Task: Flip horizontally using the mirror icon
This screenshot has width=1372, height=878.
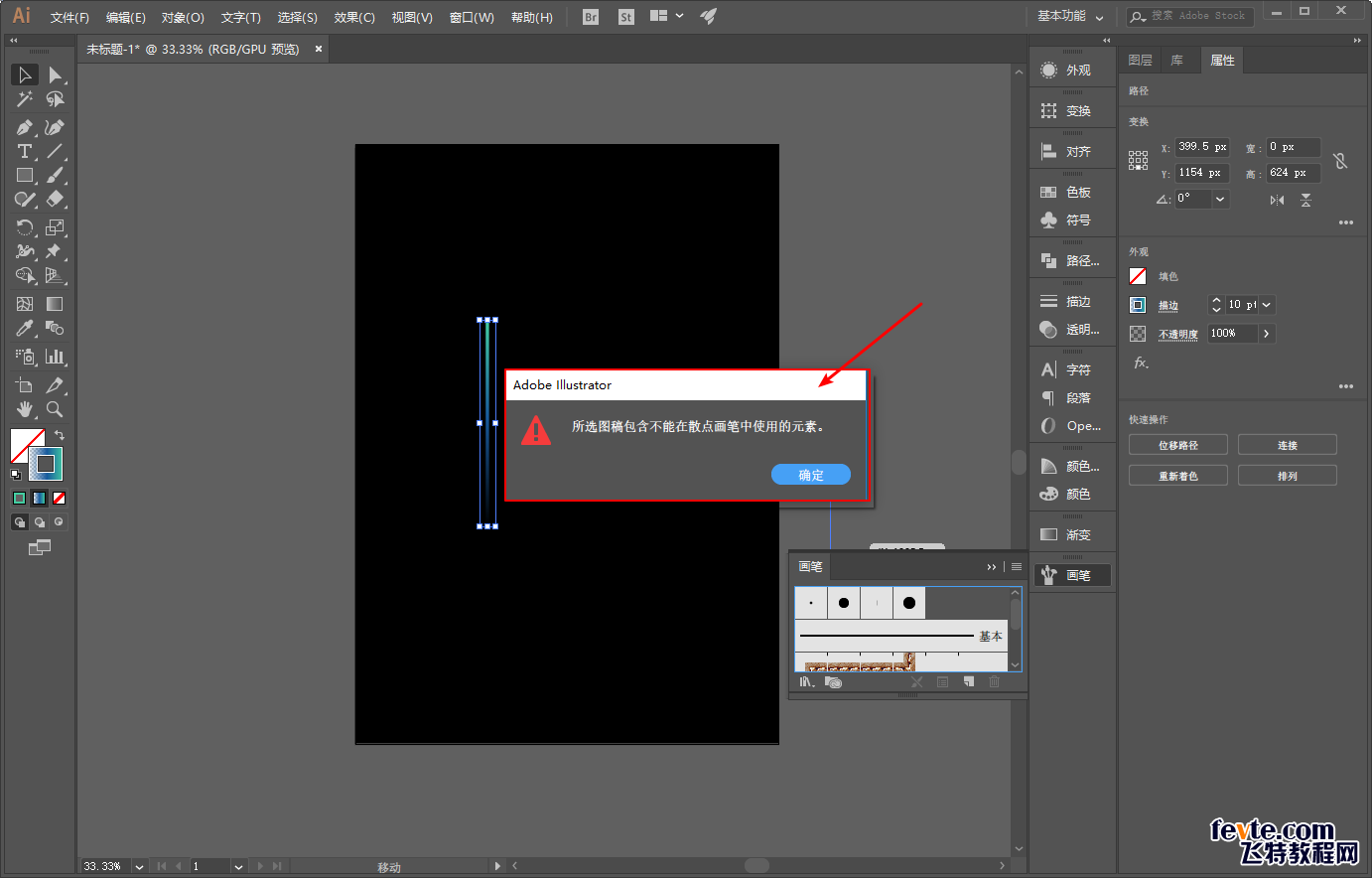Action: (x=1277, y=200)
